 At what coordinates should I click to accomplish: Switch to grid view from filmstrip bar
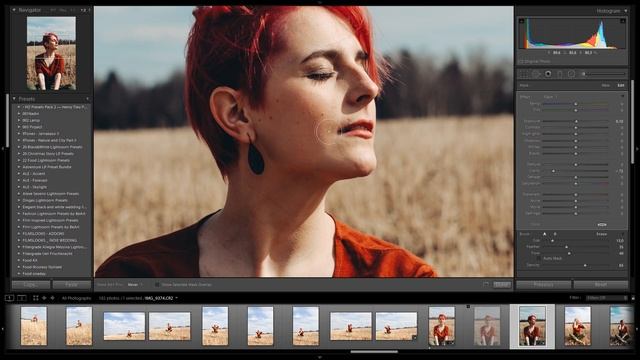tap(36, 298)
